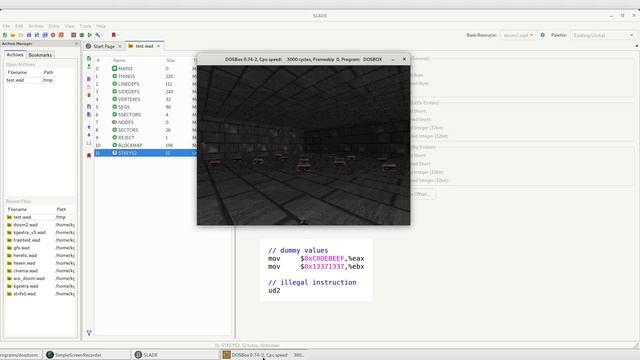Click the Save archive toolbar icon
Screen dimensions: 640x360
[29, 35]
